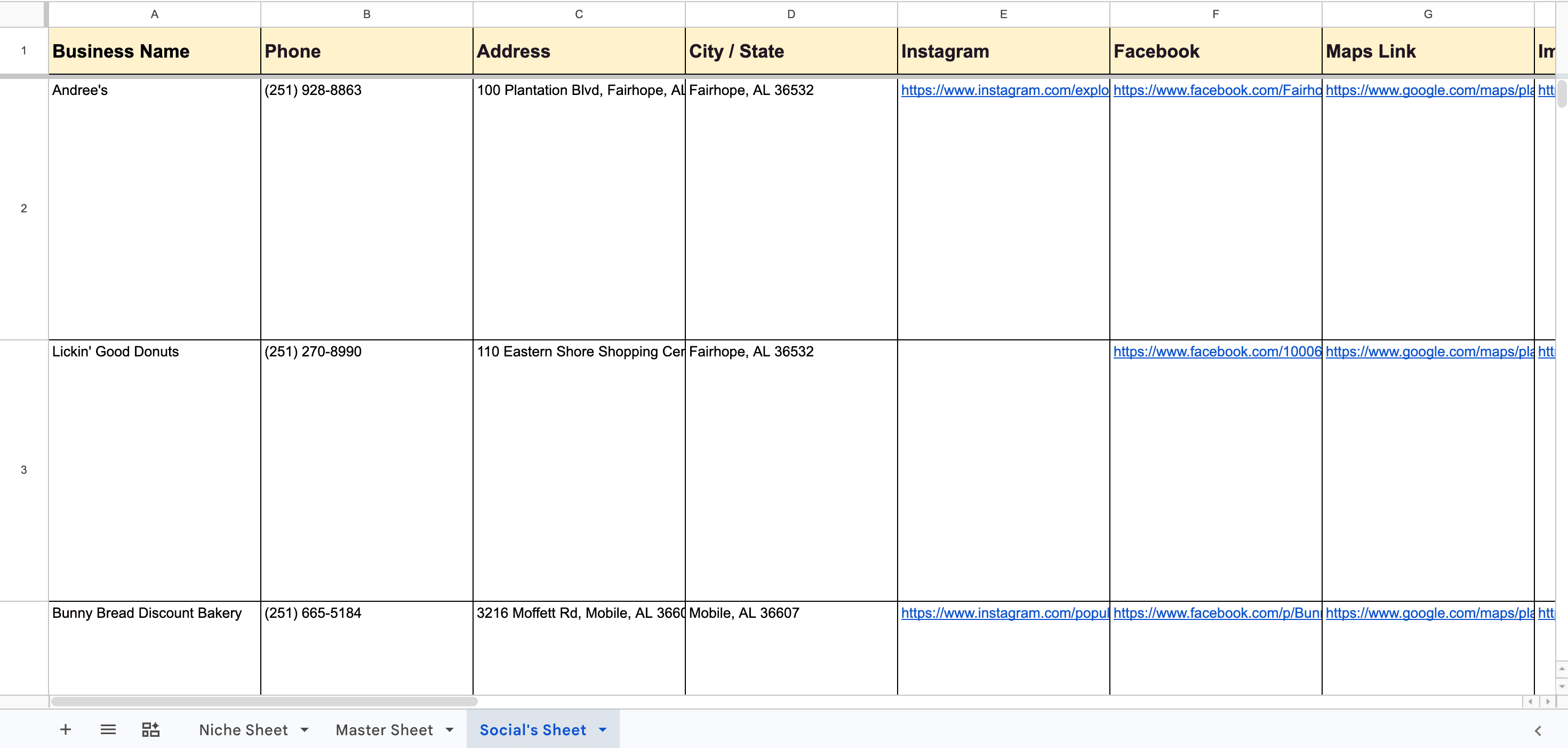Select column C header
The width and height of the screenshot is (1568, 748).
579,14
